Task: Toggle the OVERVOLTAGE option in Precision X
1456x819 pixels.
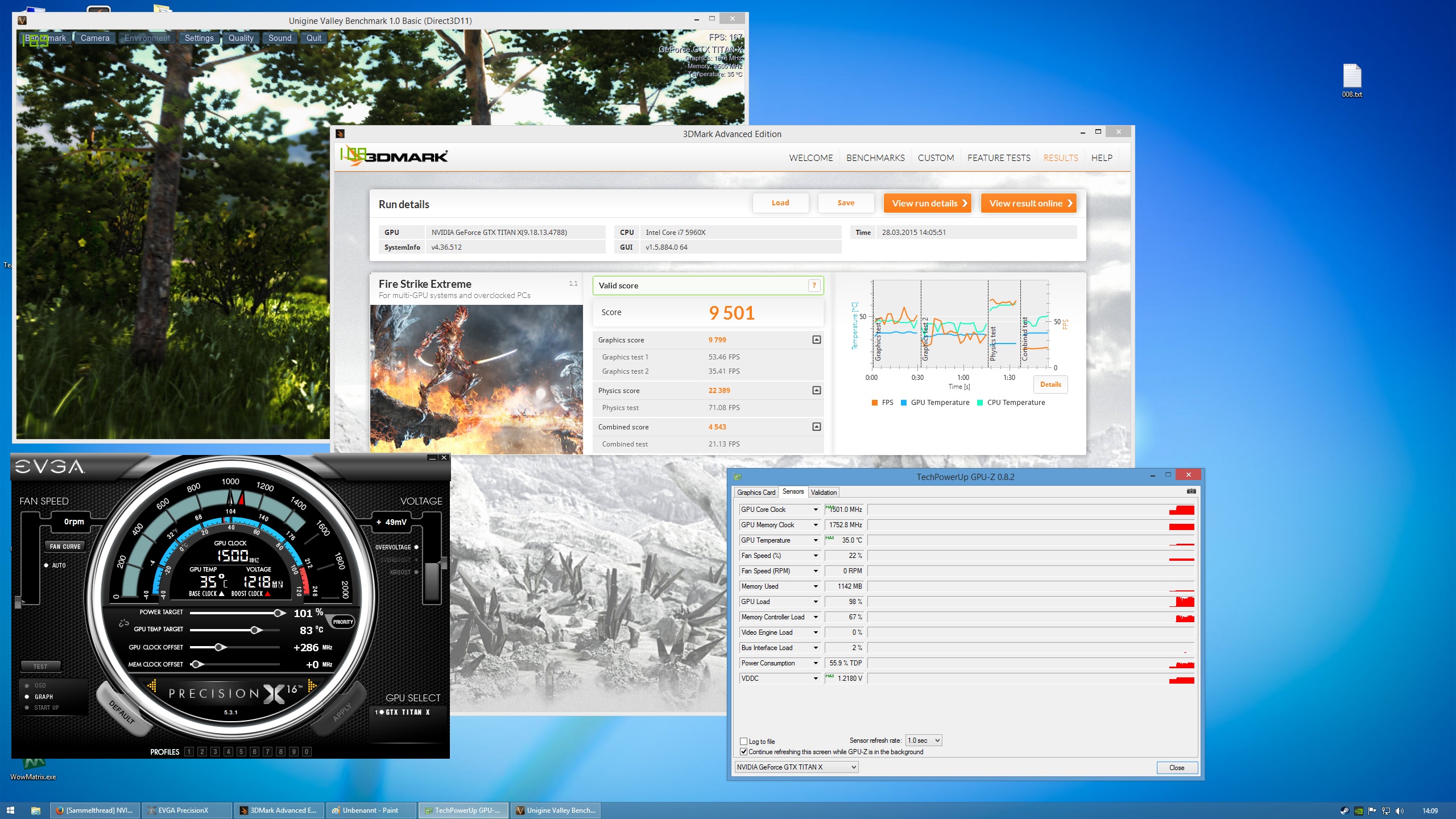Action: click(x=416, y=547)
